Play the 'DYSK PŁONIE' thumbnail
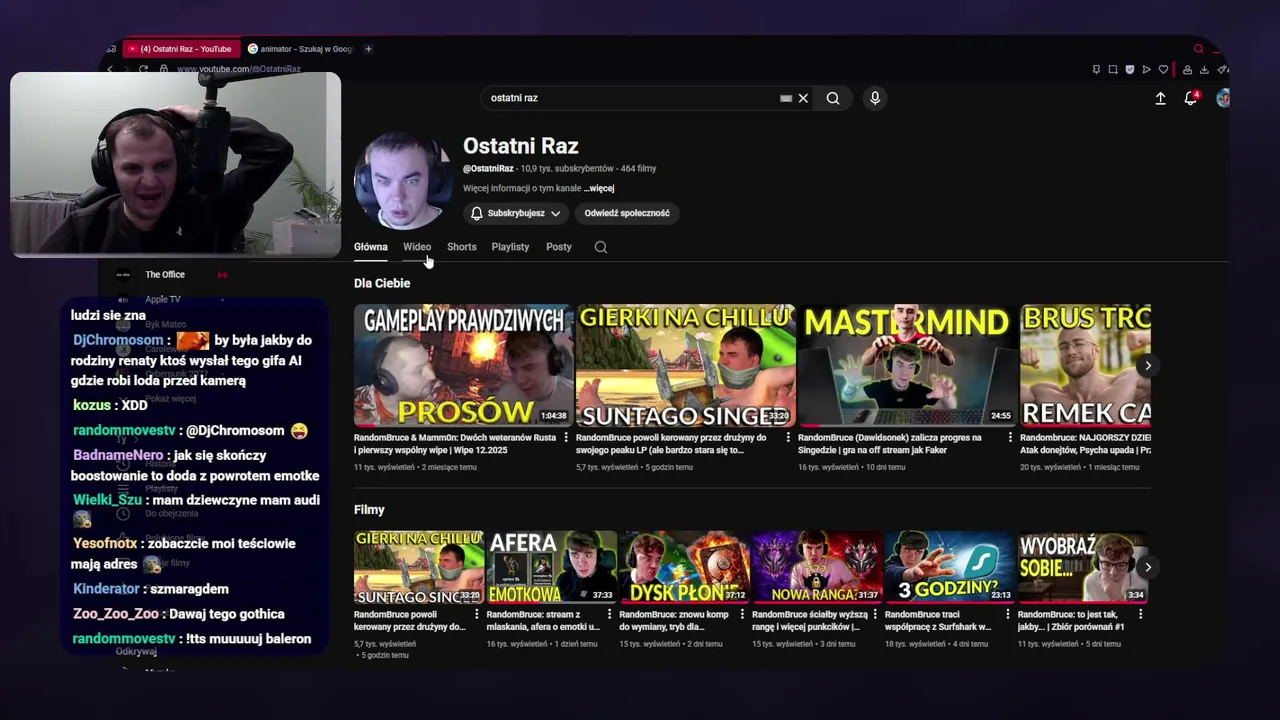The image size is (1280, 720). 684,567
